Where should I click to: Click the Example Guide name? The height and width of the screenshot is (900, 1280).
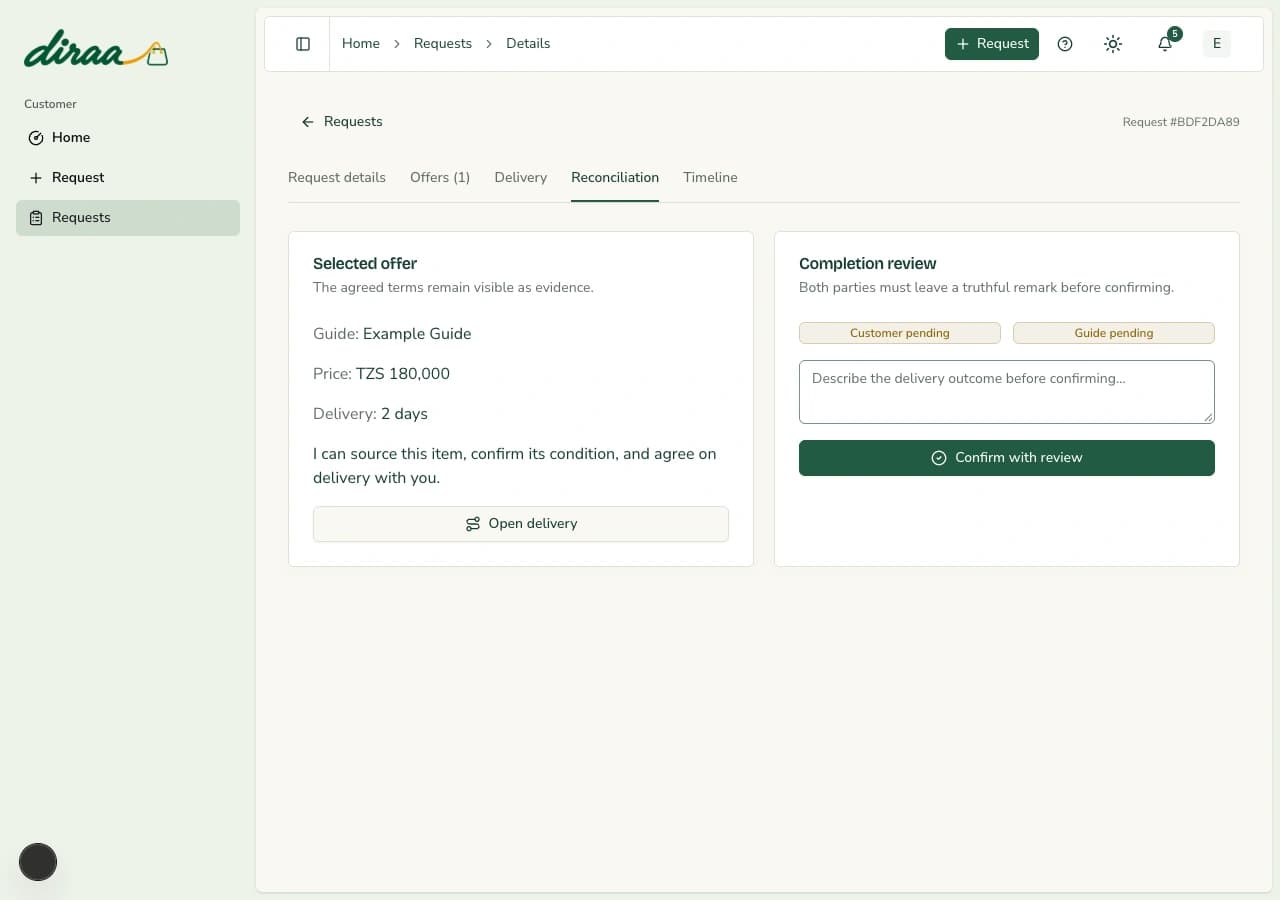[417, 334]
